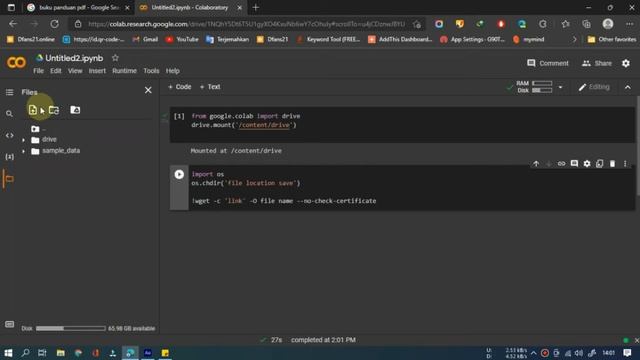The height and width of the screenshot is (360, 640).
Task: Open Code snippets sidebar icon
Action: pyautogui.click(x=9, y=135)
